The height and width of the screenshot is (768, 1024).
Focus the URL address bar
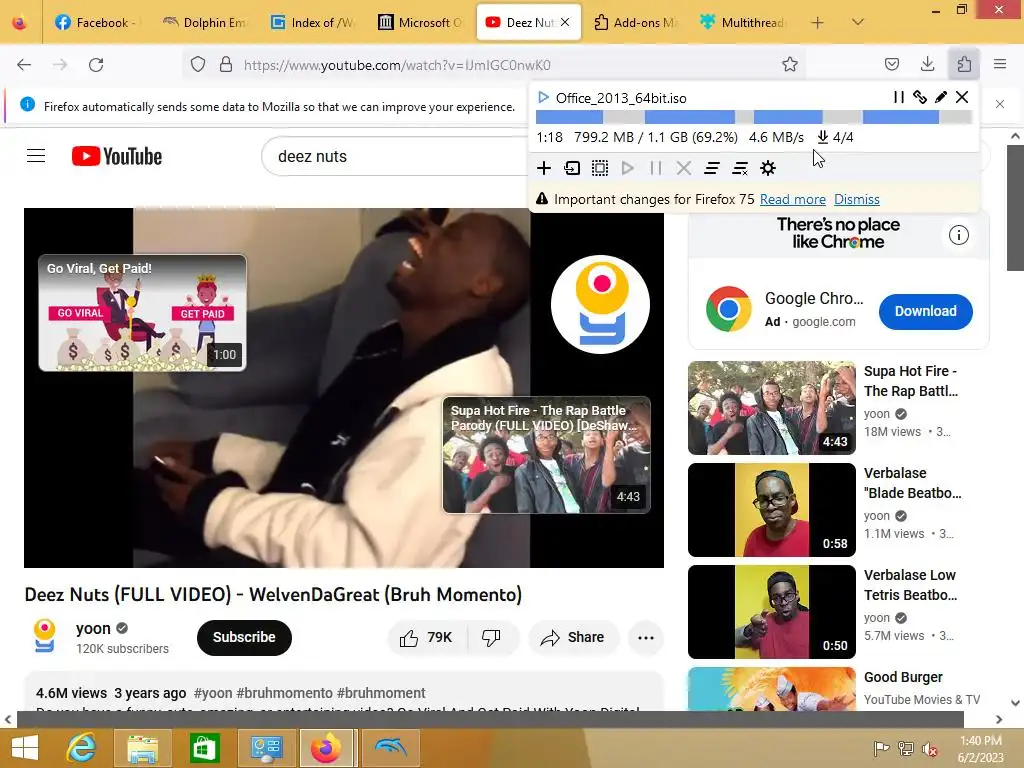pos(496,65)
